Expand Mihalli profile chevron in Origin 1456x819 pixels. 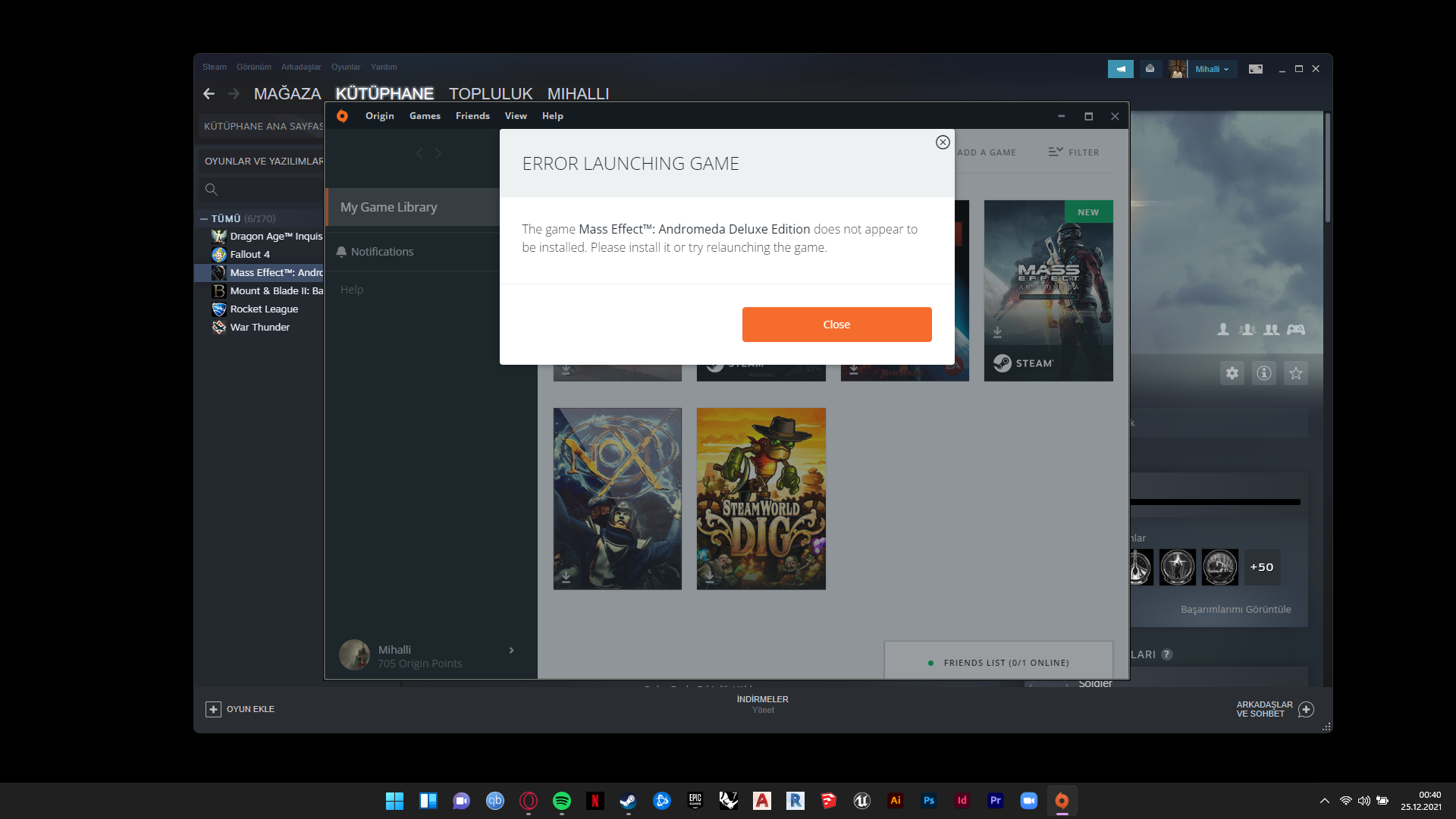(x=512, y=651)
